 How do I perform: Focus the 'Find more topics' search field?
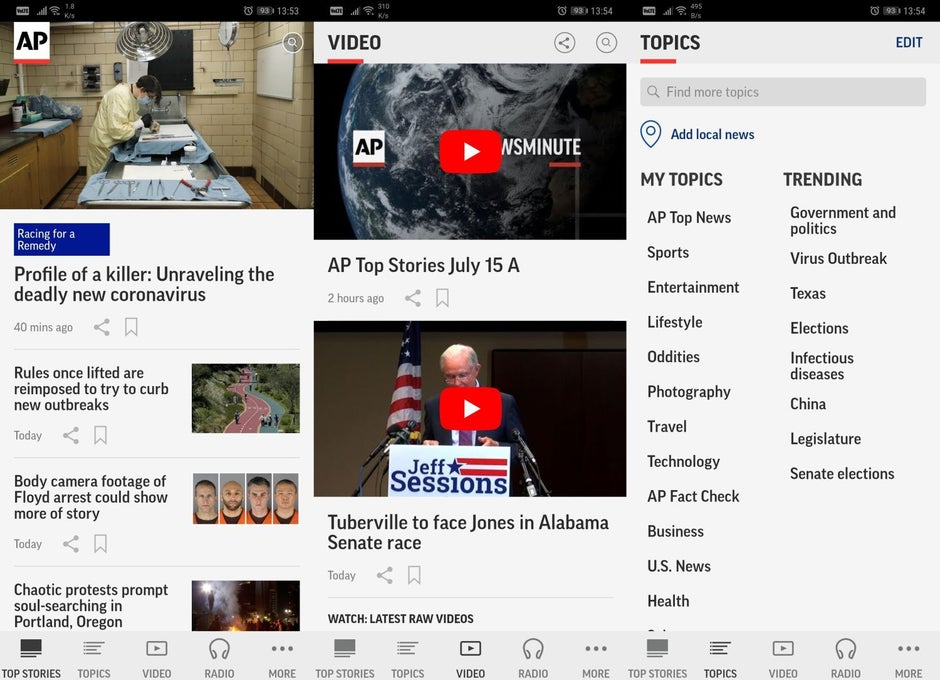click(783, 92)
